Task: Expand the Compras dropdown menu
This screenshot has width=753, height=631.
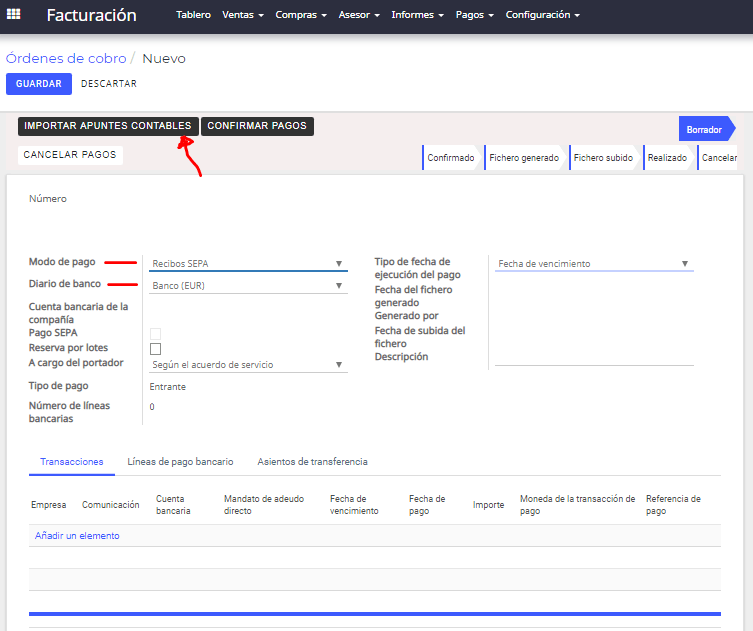Action: click(301, 15)
